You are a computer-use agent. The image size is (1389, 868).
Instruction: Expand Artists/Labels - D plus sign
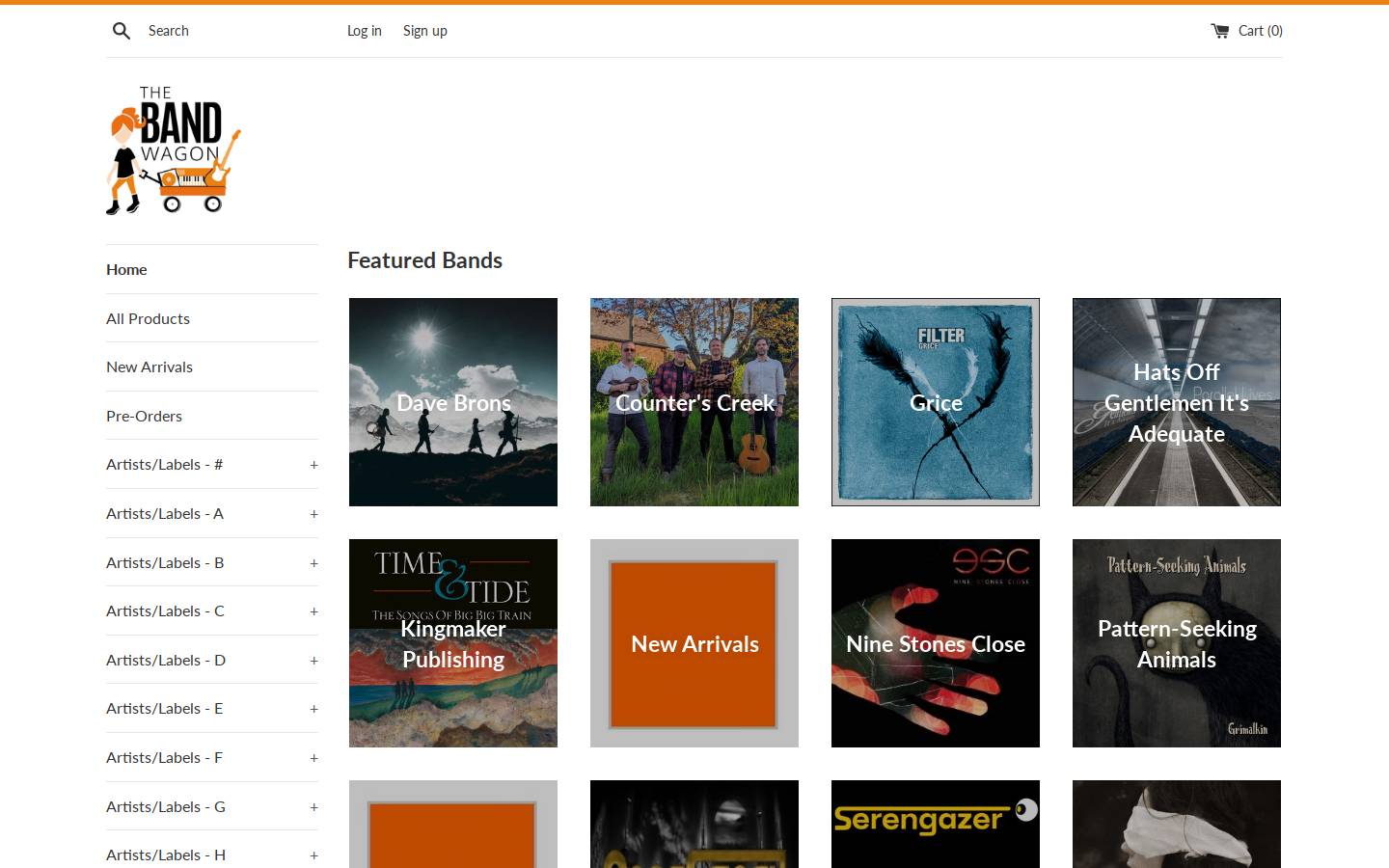point(313,661)
